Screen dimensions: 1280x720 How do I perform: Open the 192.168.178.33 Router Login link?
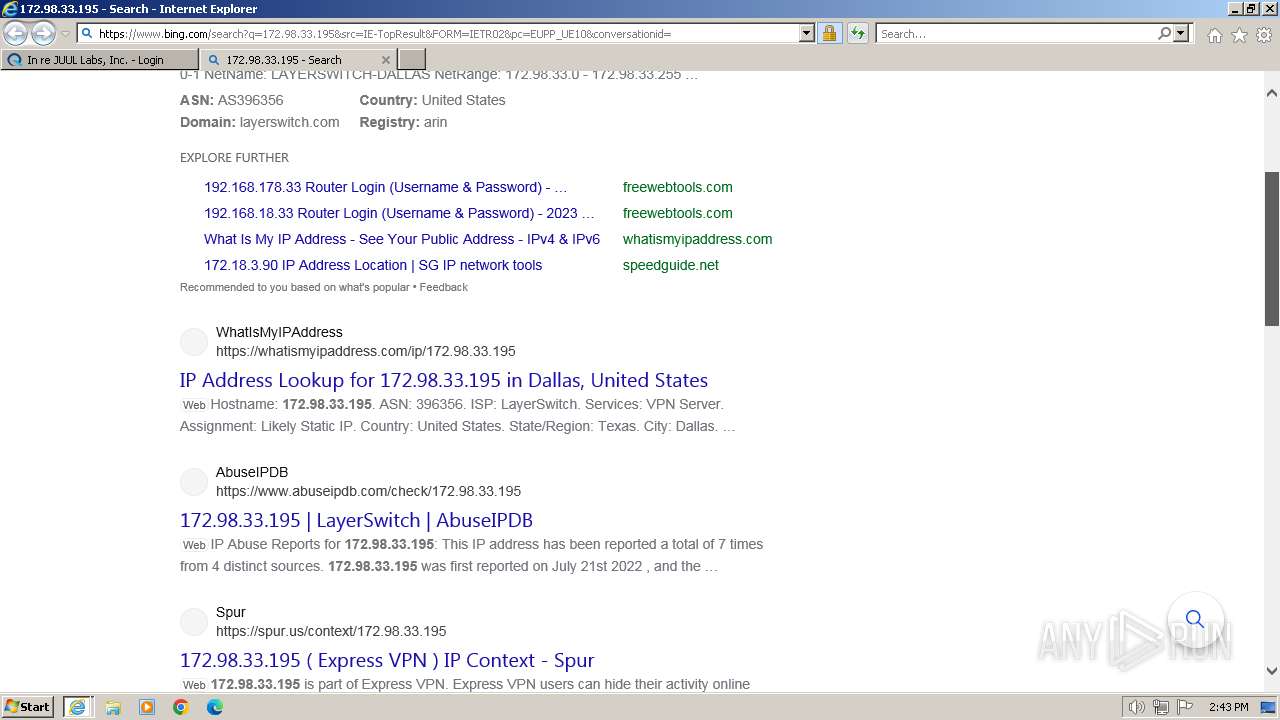click(x=385, y=187)
